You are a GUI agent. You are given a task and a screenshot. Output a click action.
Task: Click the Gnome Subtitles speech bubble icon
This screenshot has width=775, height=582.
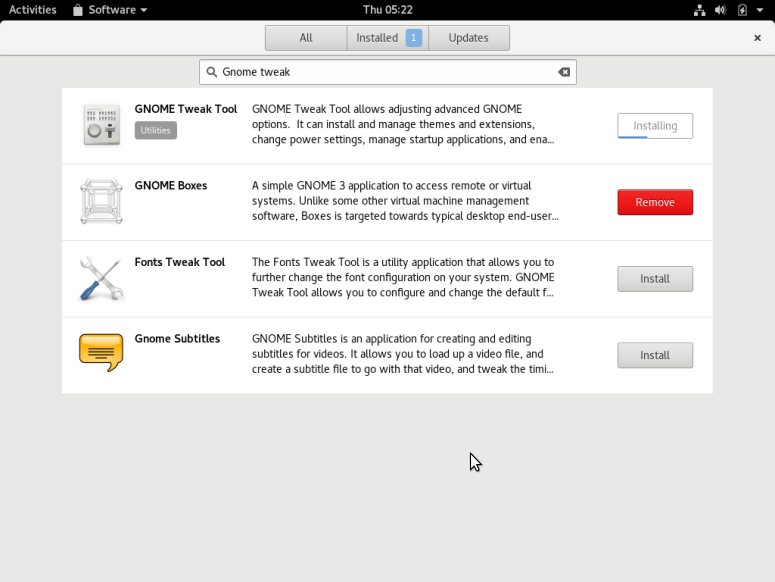click(x=101, y=354)
